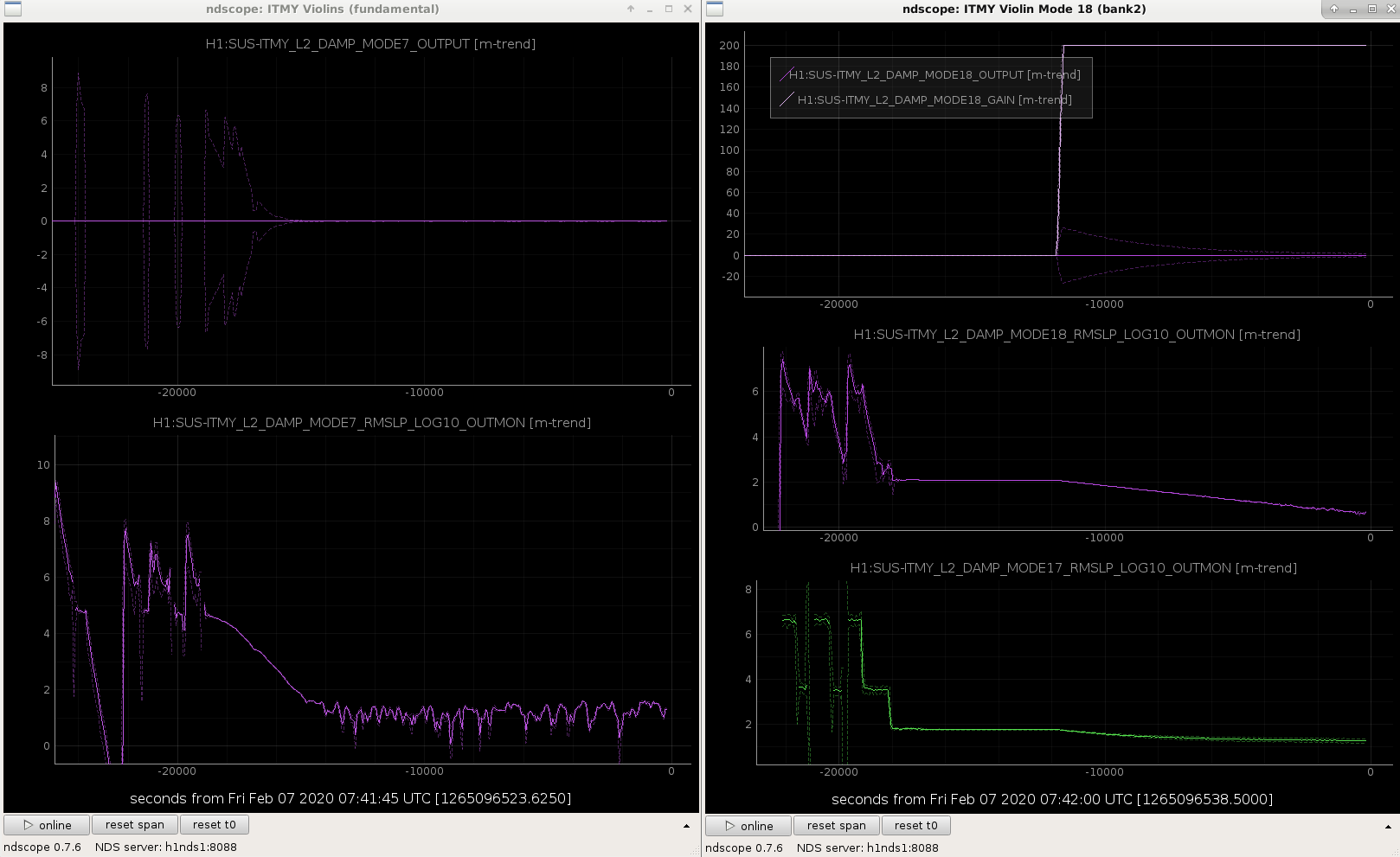Open right window menu icon in title bar
1400x857 pixels.
(715, 10)
